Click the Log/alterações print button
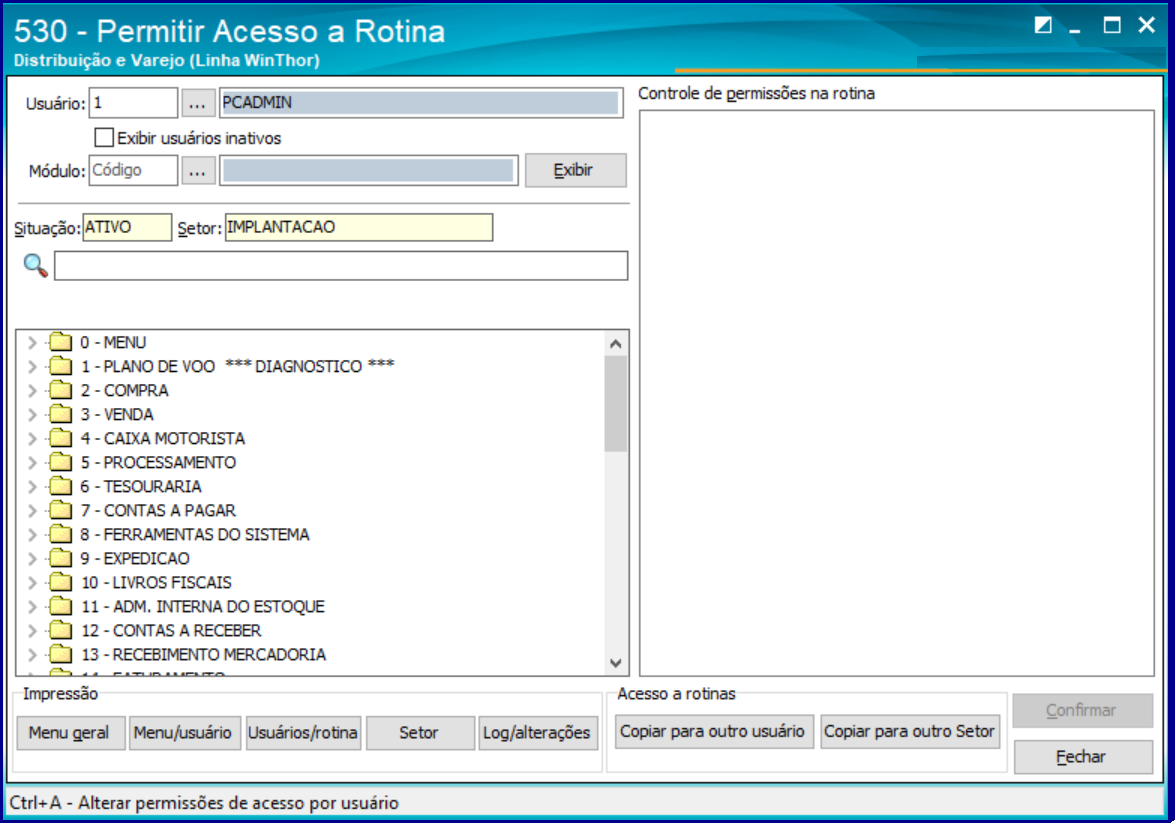 (537, 732)
